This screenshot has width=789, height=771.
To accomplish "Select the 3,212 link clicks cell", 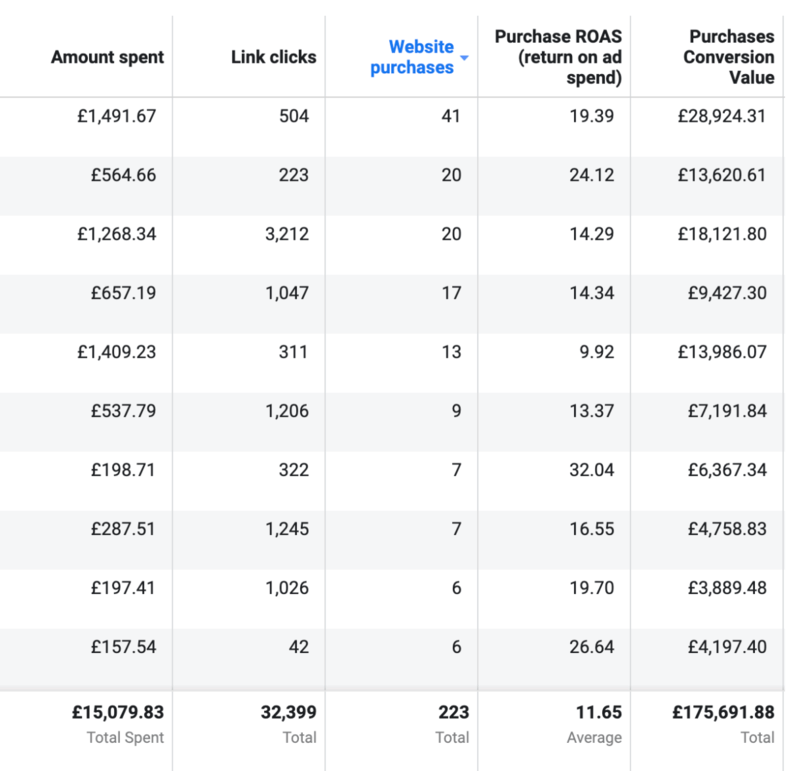I will tap(286, 234).
